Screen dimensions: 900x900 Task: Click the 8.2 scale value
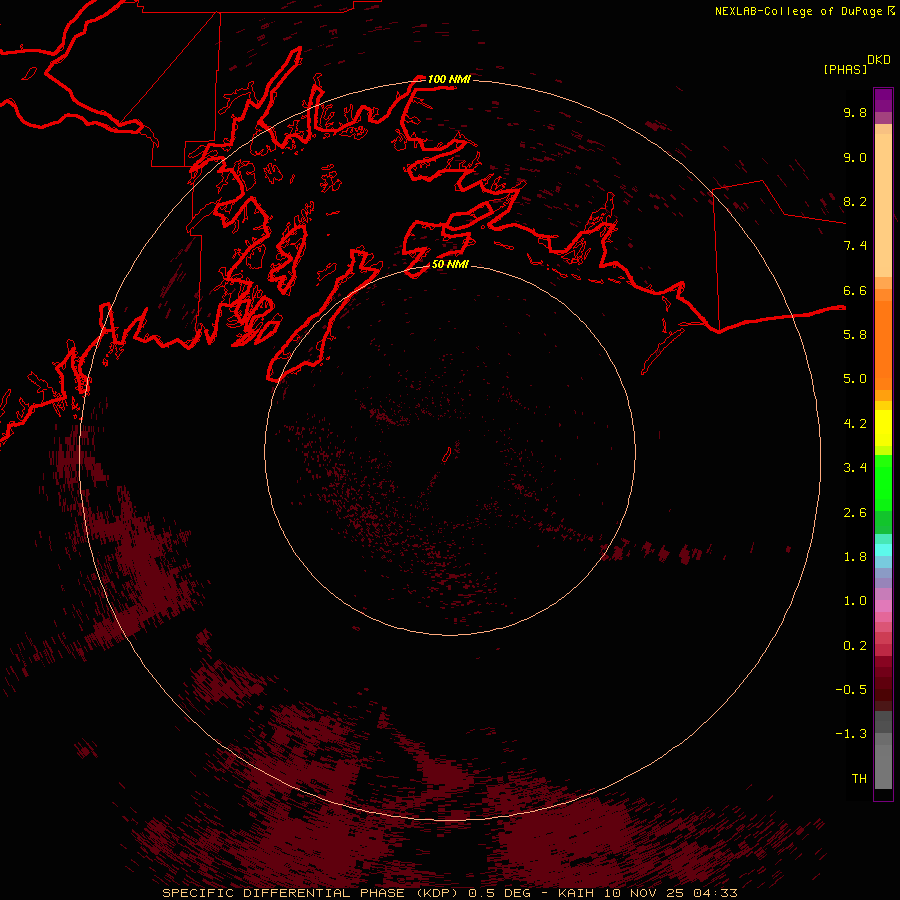[x=855, y=201]
